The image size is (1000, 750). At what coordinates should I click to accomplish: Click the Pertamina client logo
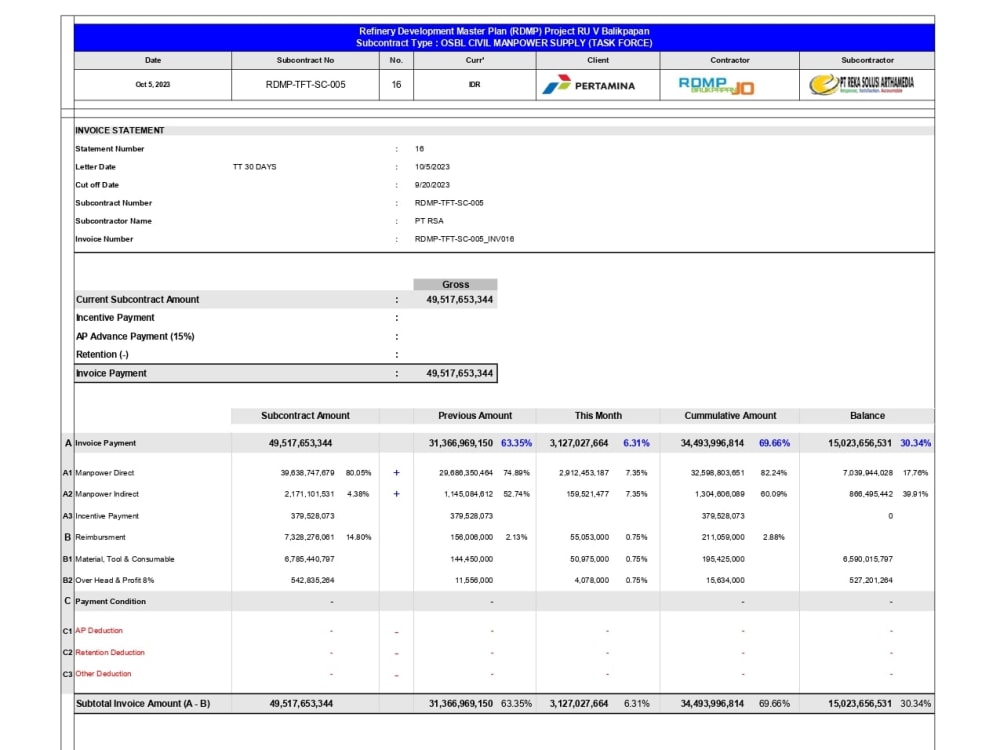pos(589,85)
